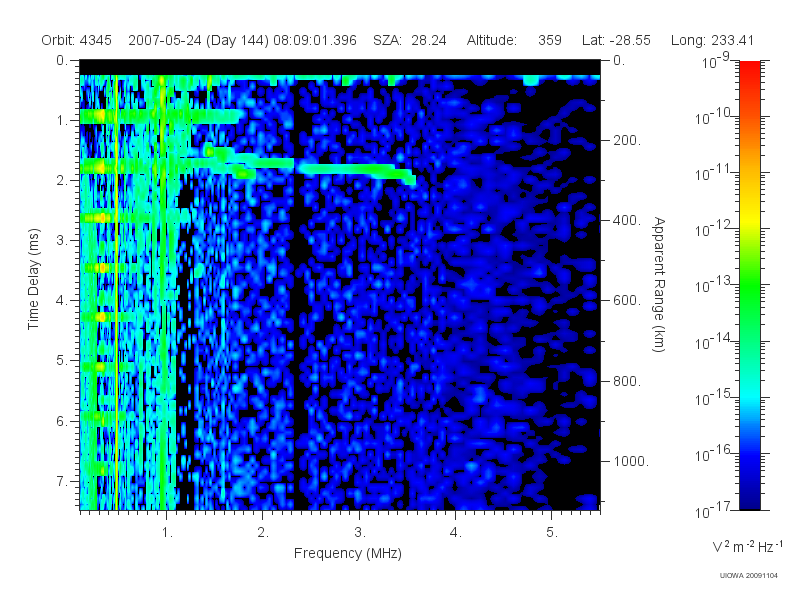Click the 'Frequency (MHz)' axis label
Image resolution: width=800 pixels, height=600 pixels.
tap(348, 554)
